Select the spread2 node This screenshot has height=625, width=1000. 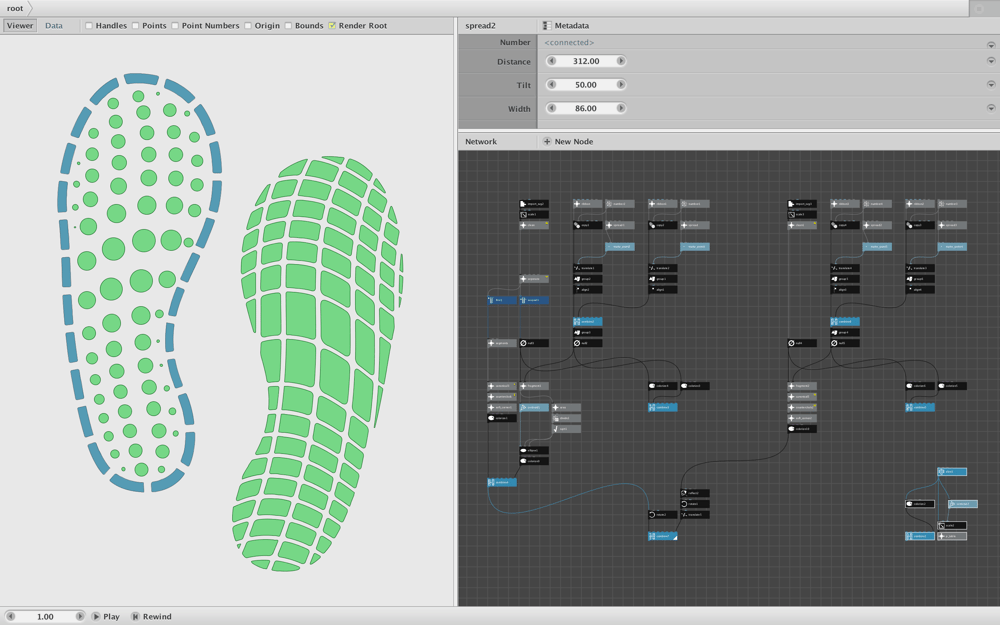(x=877, y=225)
